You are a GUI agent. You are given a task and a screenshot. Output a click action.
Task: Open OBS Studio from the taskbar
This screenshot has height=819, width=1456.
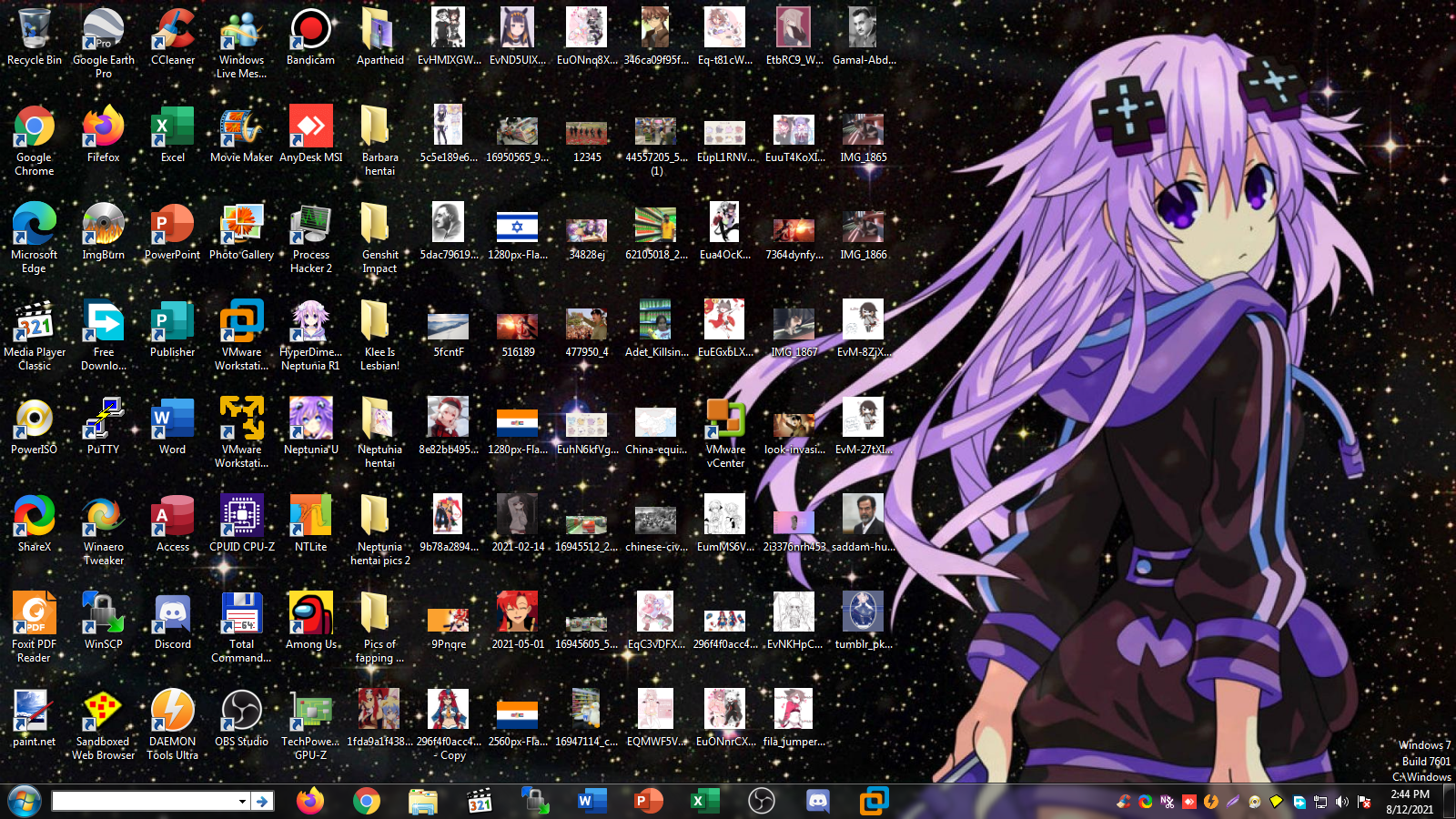coord(762,801)
